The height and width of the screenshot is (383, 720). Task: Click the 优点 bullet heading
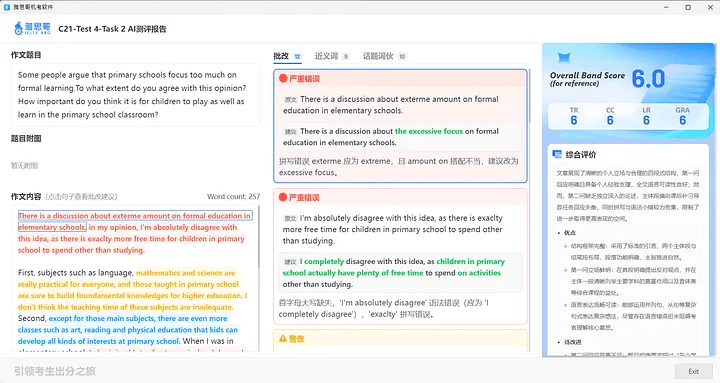pyautogui.click(x=570, y=233)
